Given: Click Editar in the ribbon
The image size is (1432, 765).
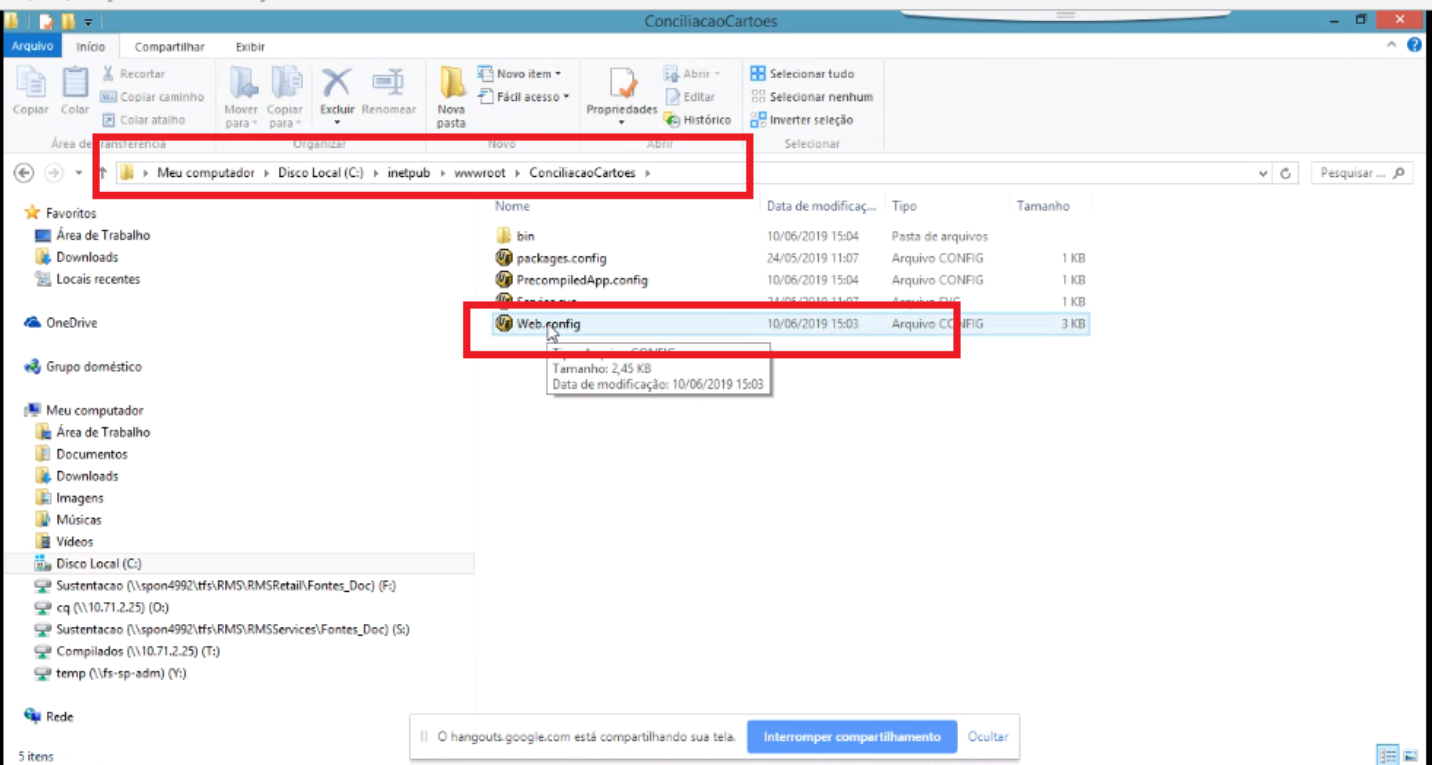Looking at the screenshot, I should coord(689,97).
